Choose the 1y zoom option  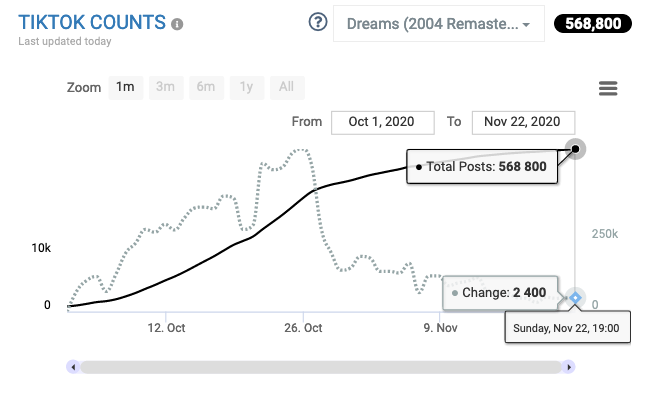coord(246,87)
